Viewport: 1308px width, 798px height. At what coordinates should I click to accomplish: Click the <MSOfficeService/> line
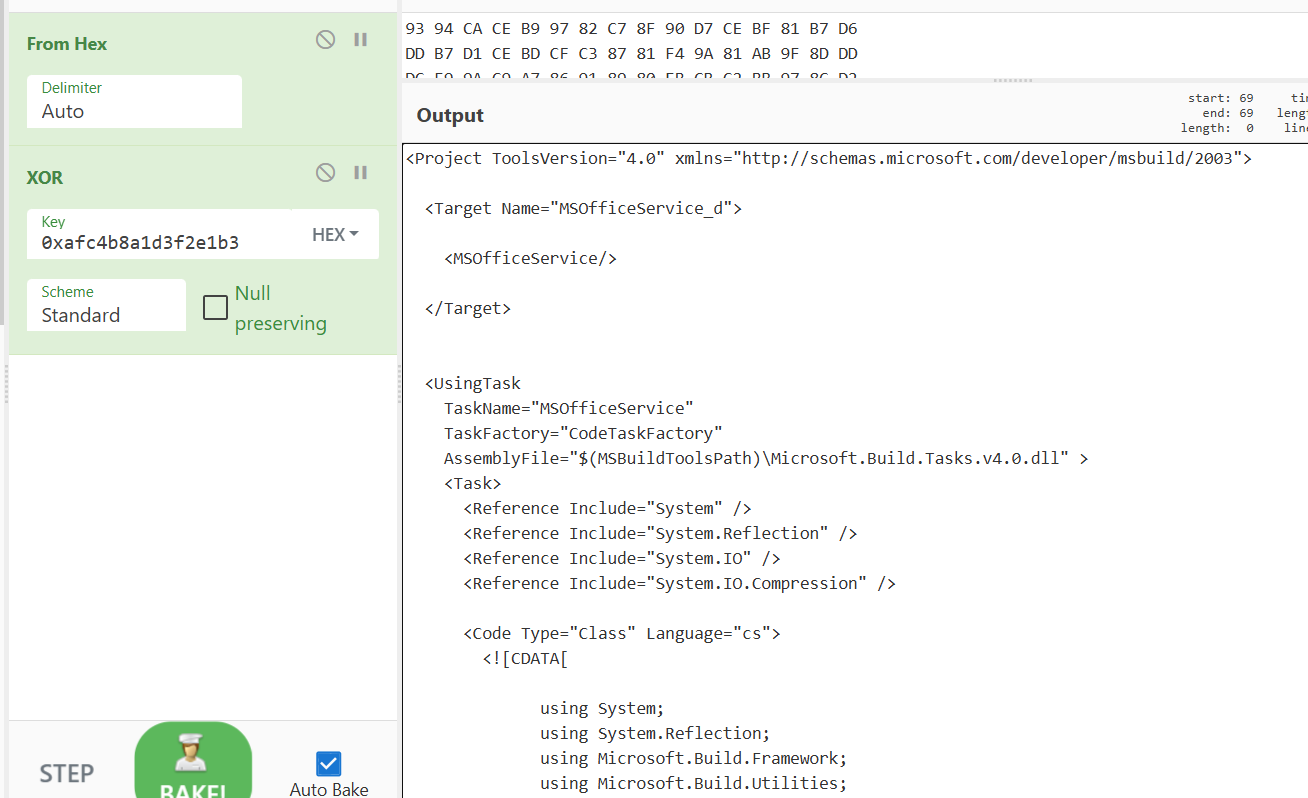click(530, 259)
